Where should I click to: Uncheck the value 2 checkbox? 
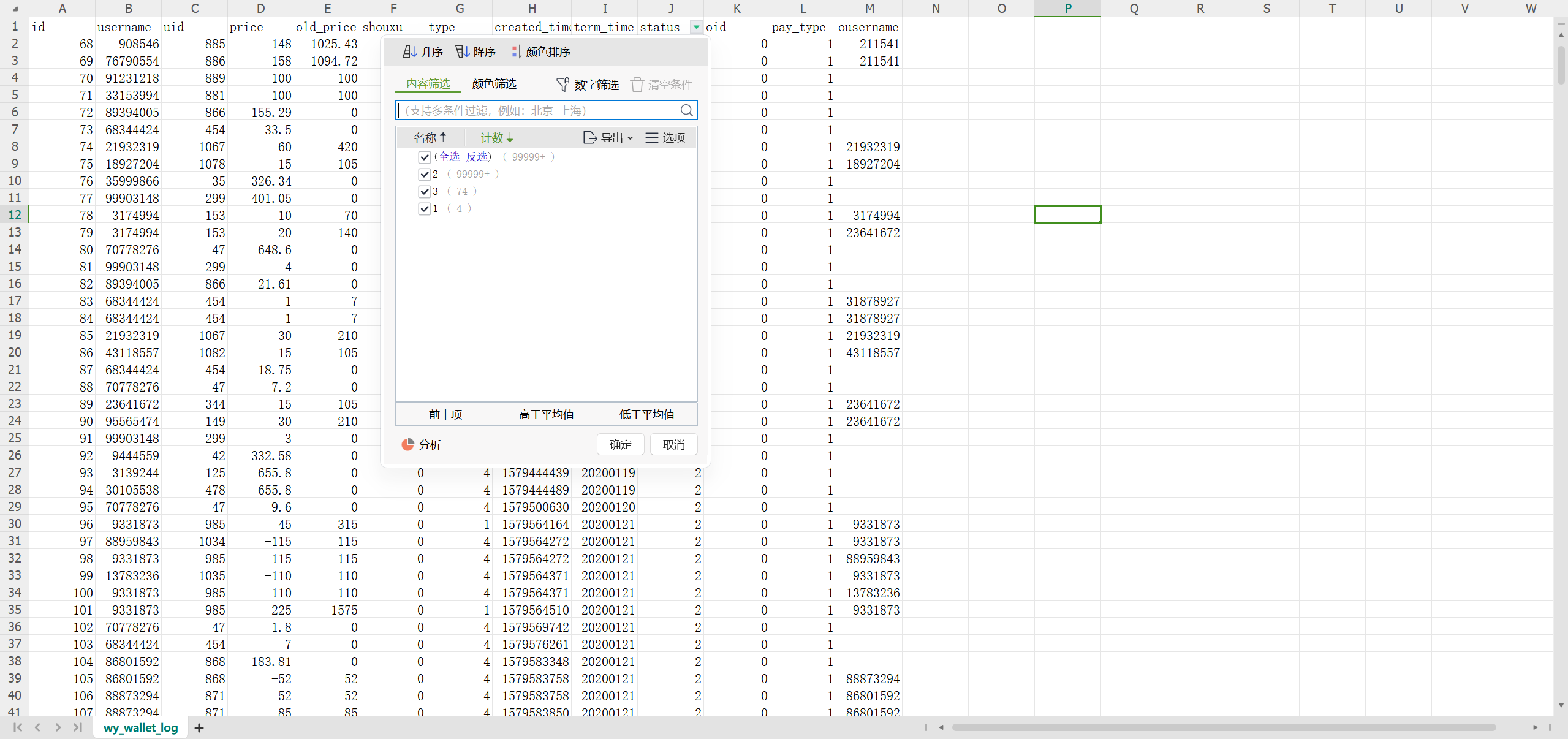coord(424,175)
